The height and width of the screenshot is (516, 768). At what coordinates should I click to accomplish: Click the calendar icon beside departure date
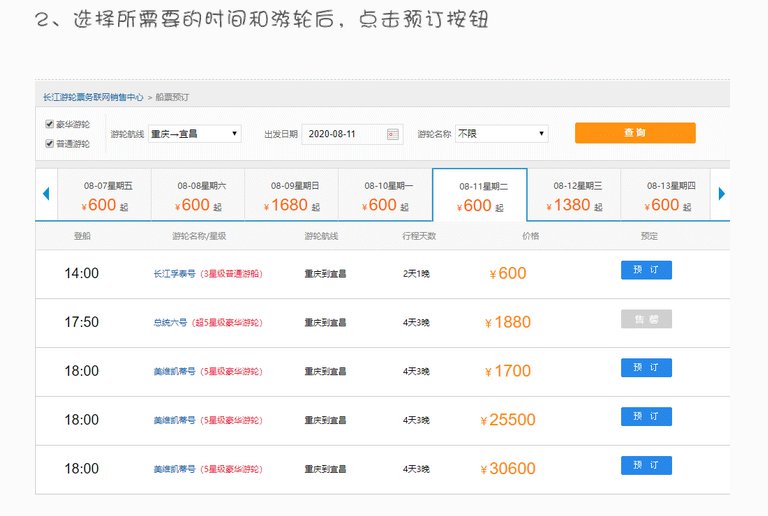393,134
